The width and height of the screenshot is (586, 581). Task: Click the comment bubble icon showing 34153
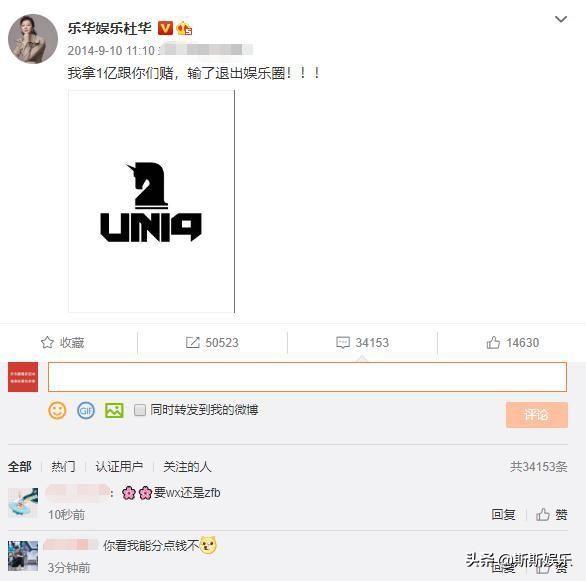tap(343, 342)
